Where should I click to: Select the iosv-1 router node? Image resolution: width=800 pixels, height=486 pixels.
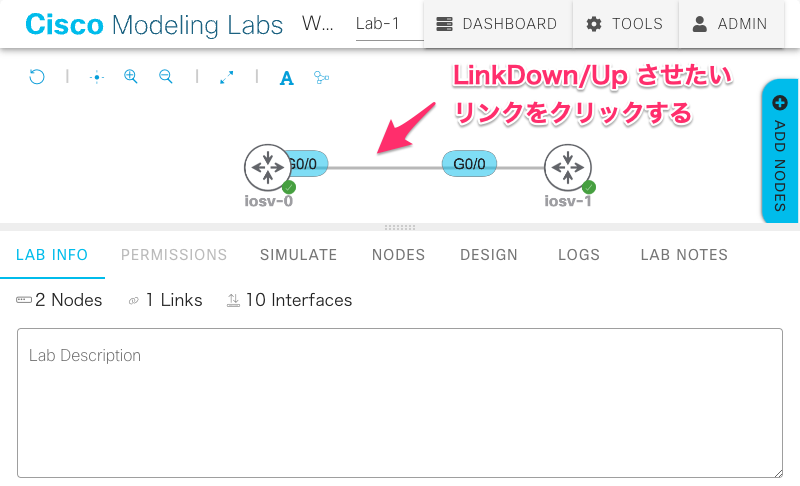[568, 167]
